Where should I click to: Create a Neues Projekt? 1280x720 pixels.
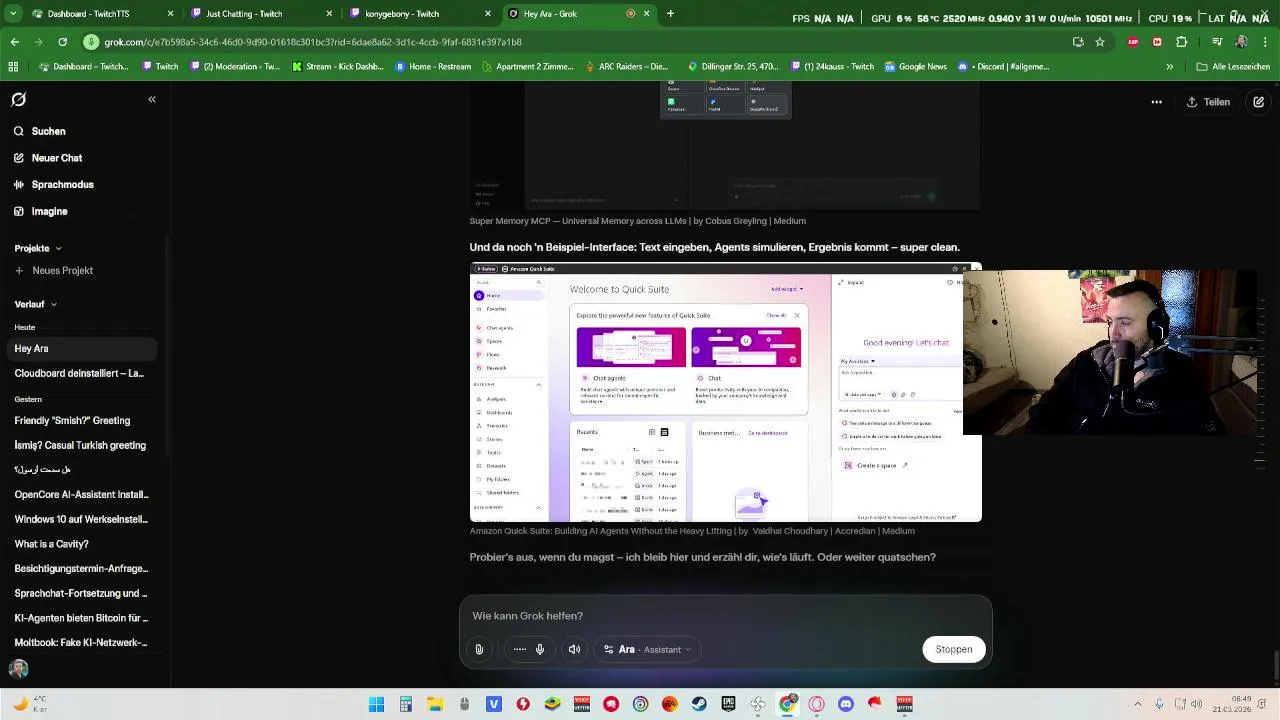click(54, 271)
